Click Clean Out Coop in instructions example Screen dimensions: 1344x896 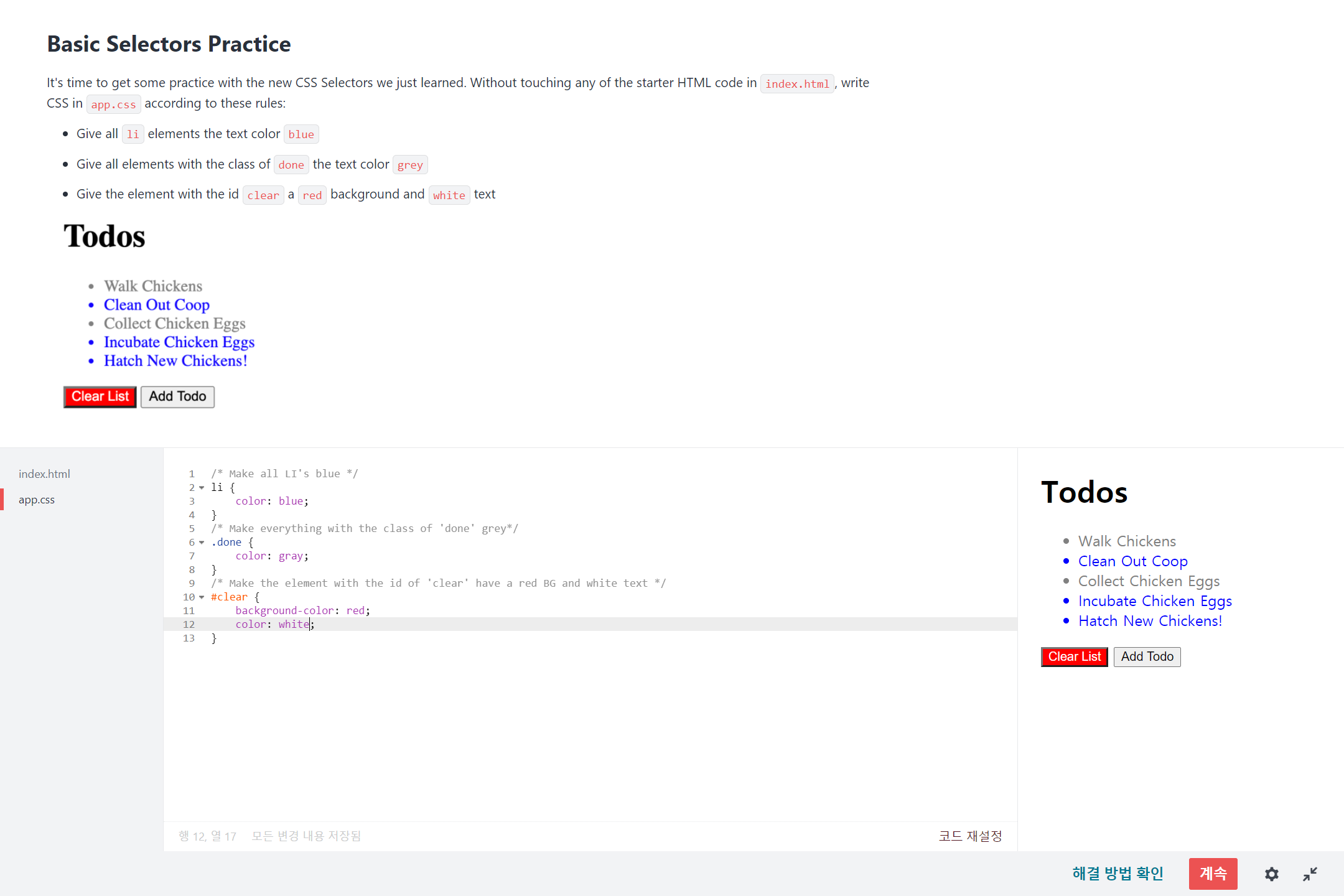(156, 305)
